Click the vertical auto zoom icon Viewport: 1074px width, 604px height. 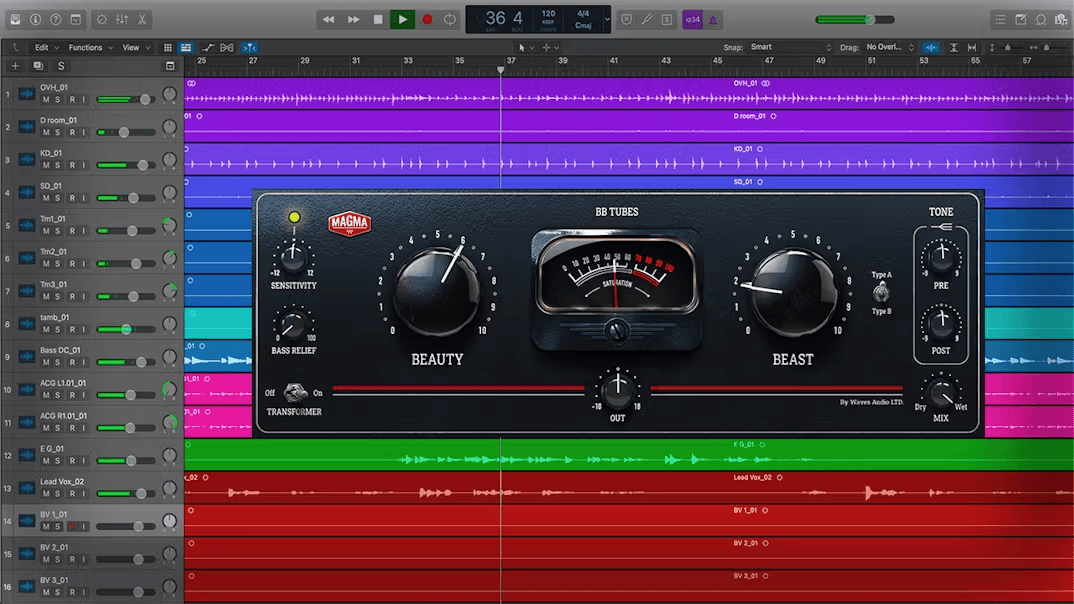click(x=953, y=47)
